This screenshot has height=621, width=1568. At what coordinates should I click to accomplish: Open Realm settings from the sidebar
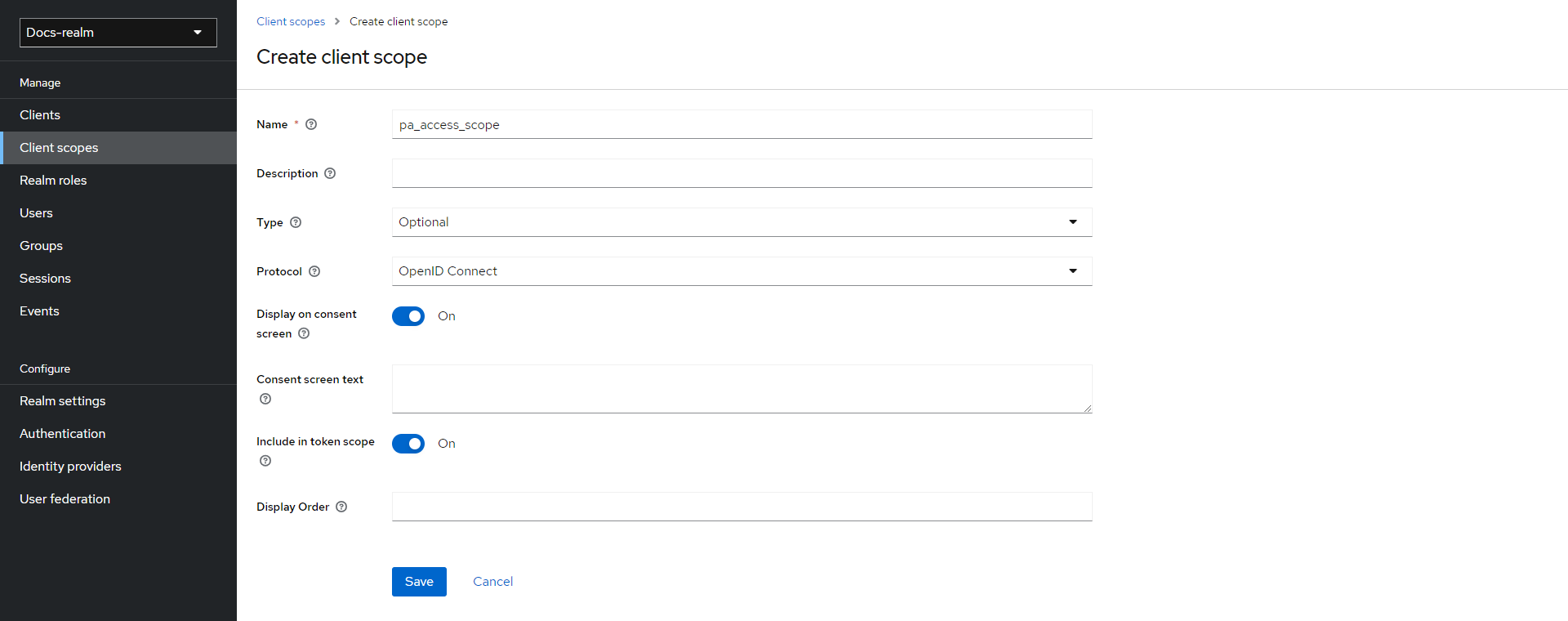[x=63, y=401]
